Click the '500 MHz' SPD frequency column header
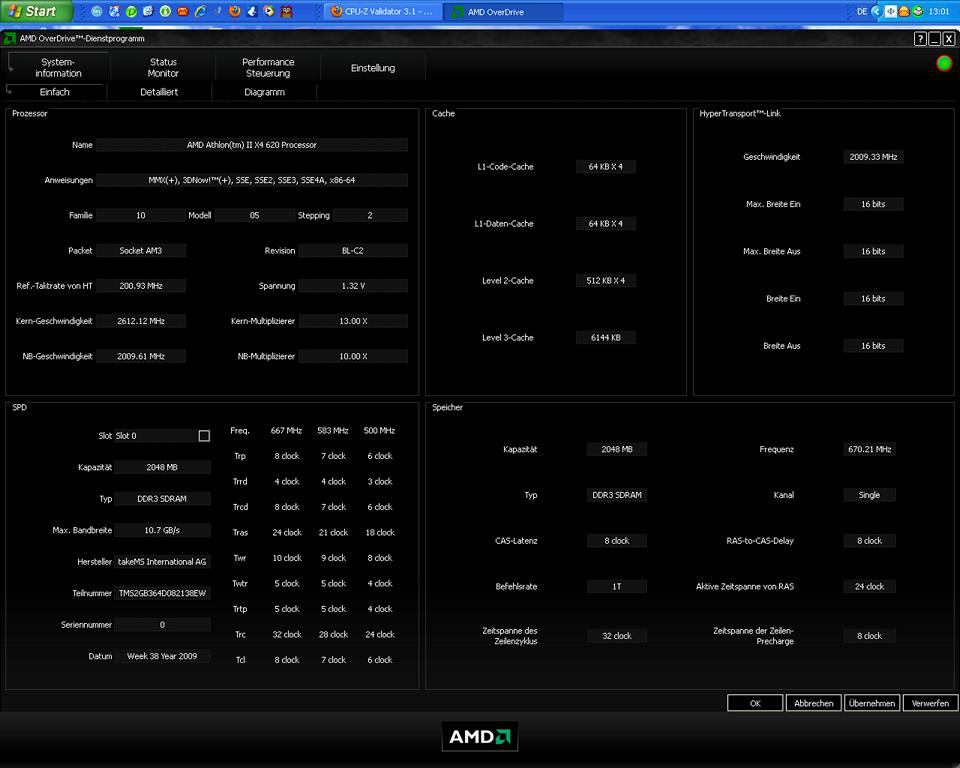Image resolution: width=960 pixels, height=768 pixels. 379,431
